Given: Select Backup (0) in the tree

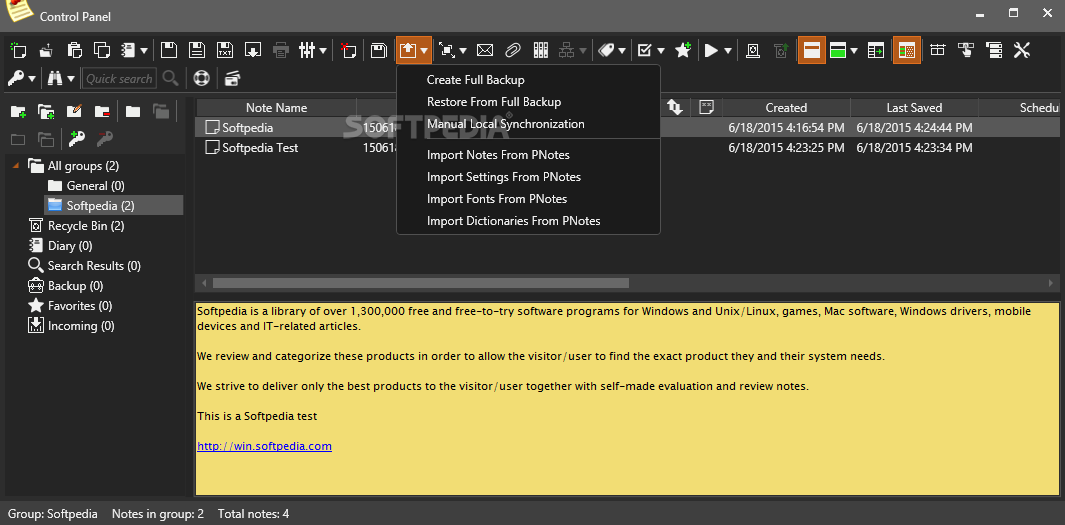Looking at the screenshot, I should 65,286.
